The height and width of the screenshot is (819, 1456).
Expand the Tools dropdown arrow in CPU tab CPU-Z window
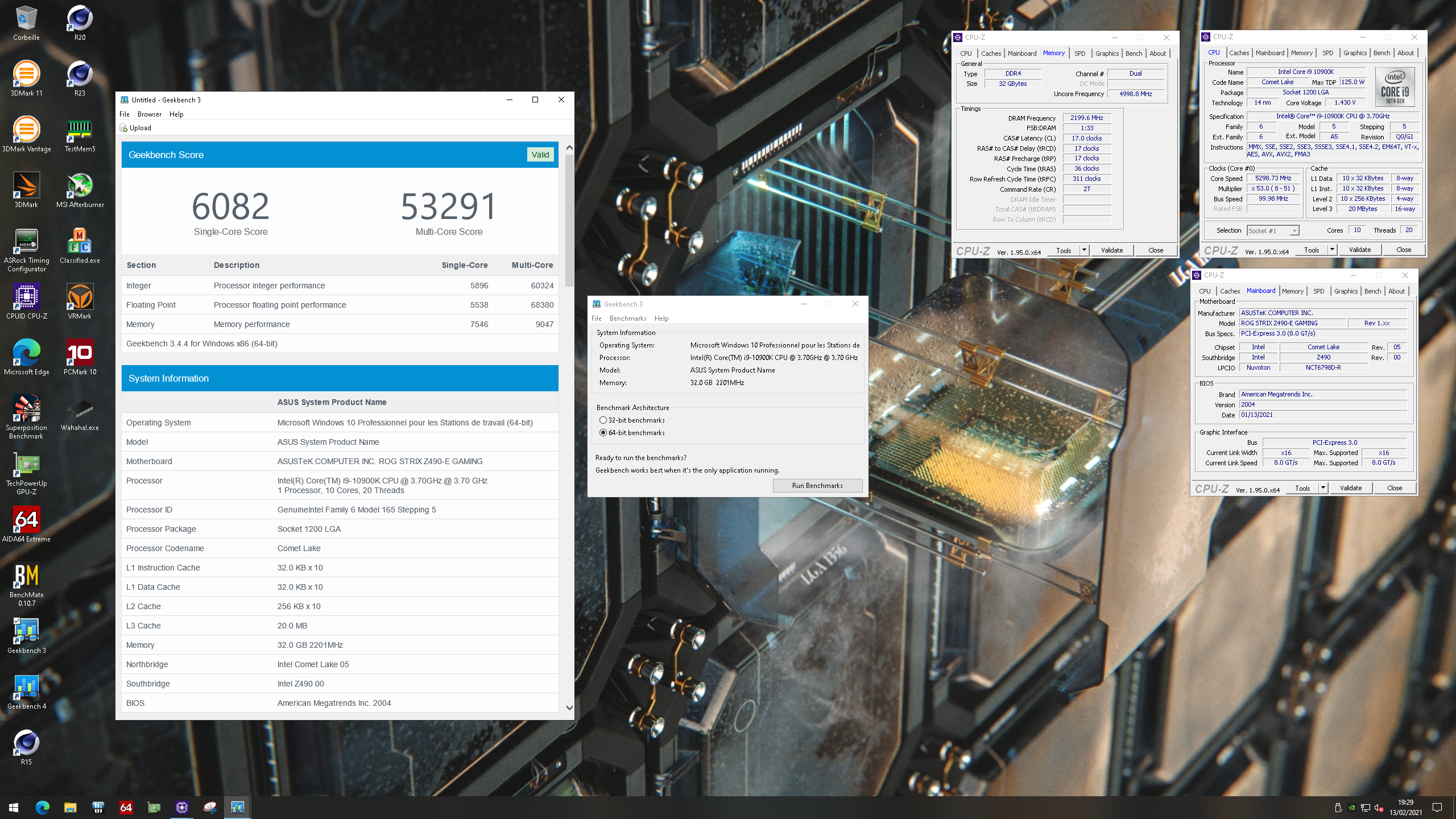tap(1331, 250)
